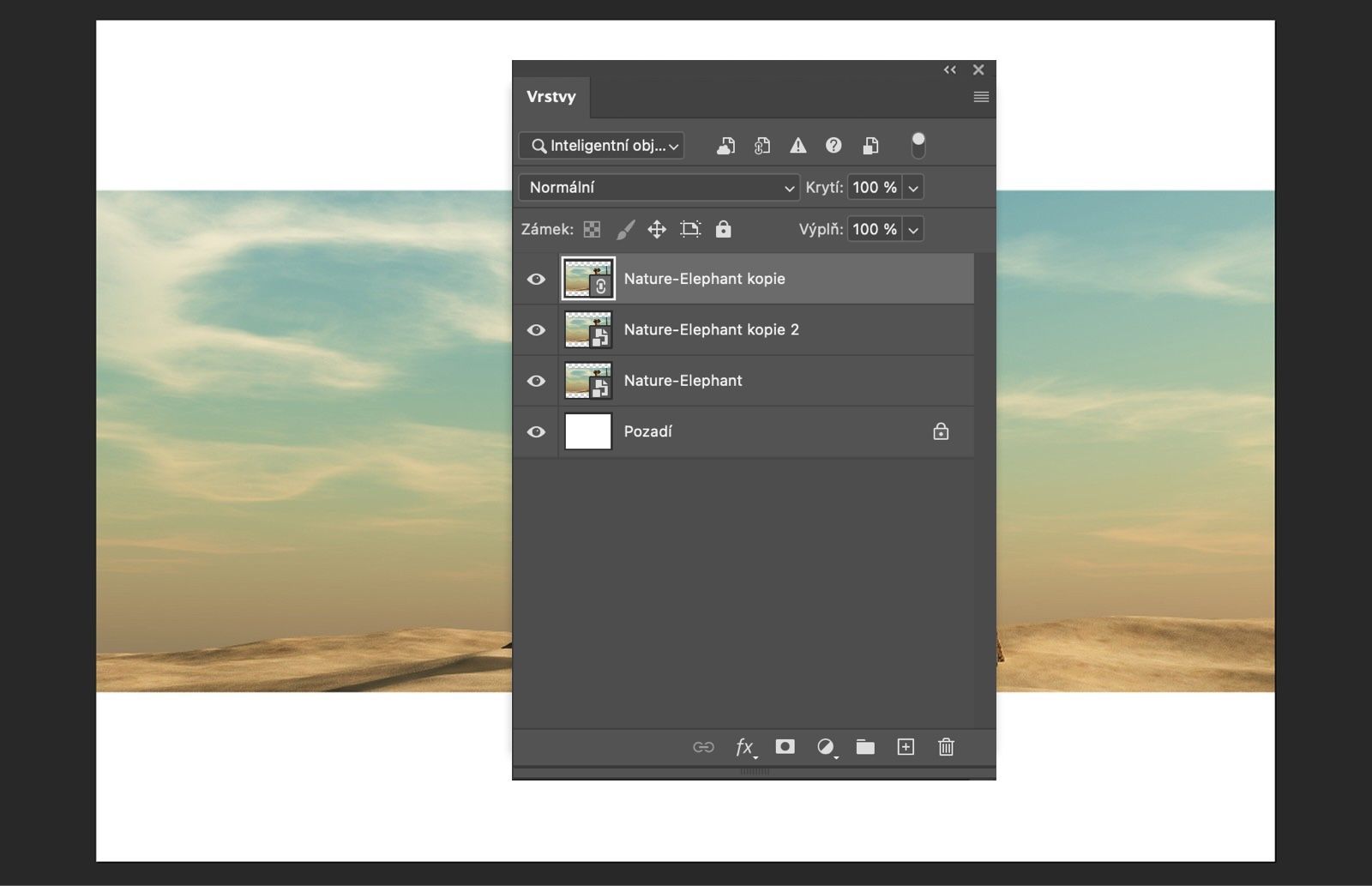Click the Výplň fill percentage field
Screen dimensions: 1372x886
click(874, 229)
